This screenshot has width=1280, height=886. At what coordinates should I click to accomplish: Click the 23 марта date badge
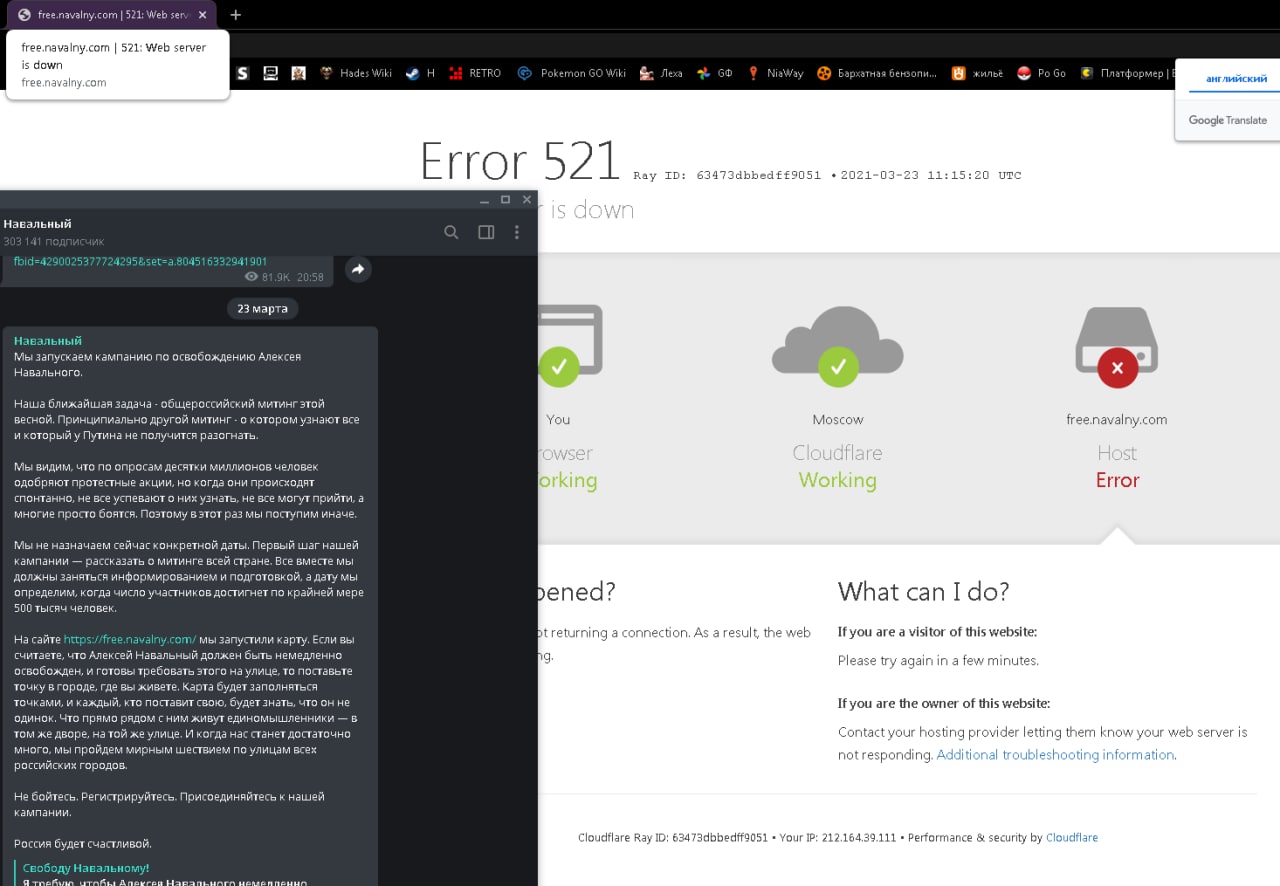(263, 309)
